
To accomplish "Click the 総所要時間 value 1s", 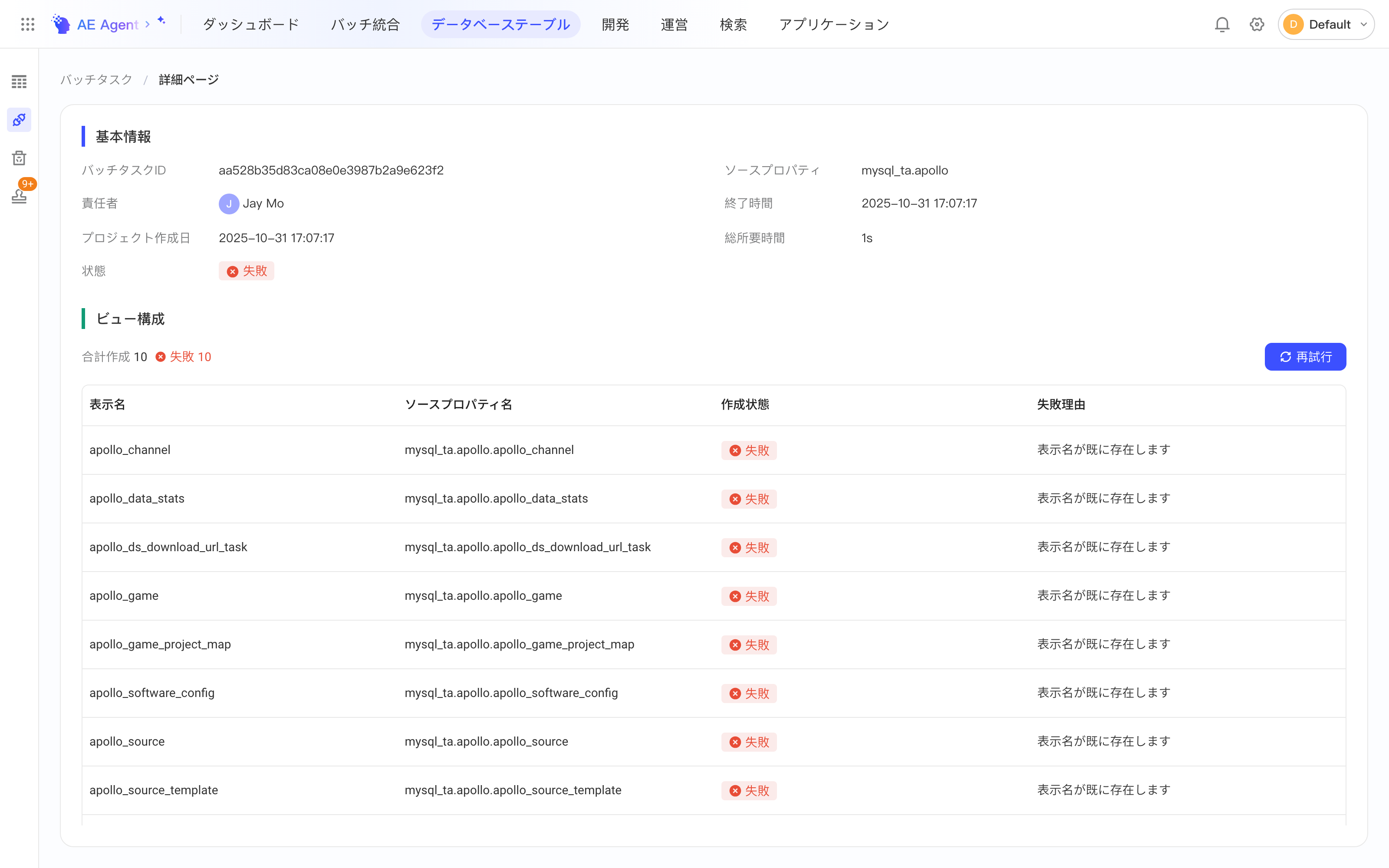I will point(867,238).
